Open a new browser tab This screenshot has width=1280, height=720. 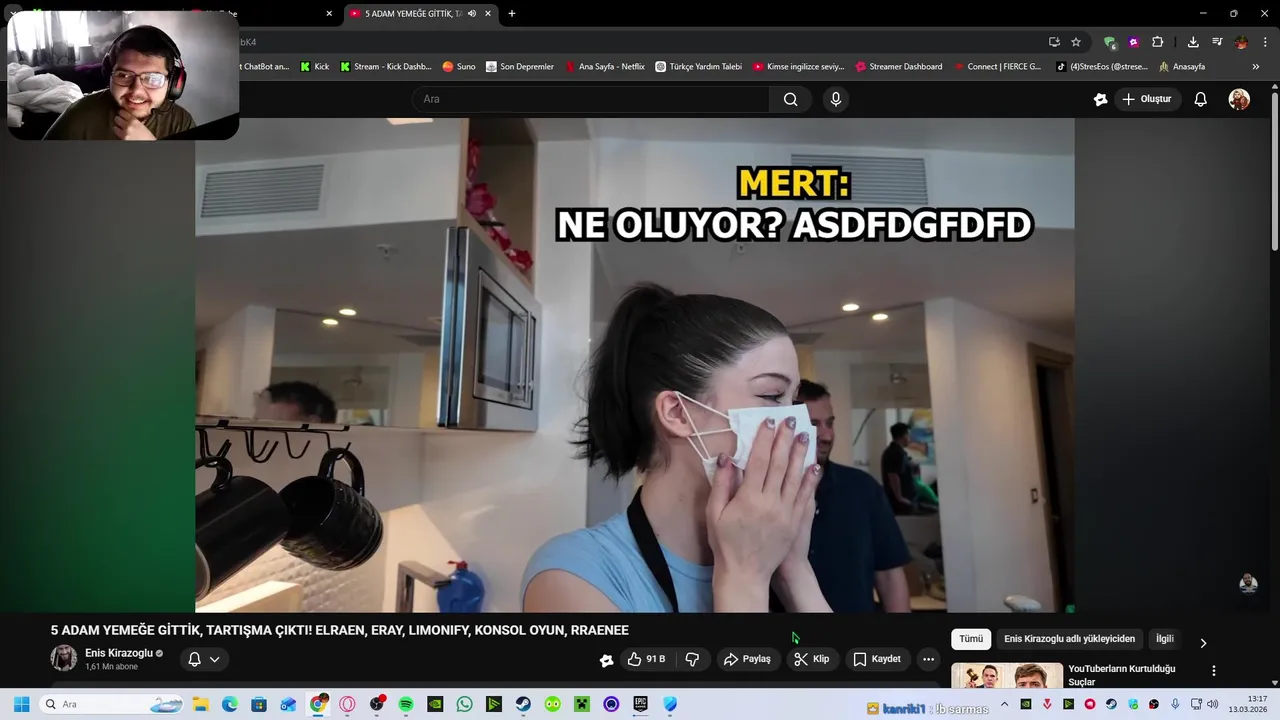(512, 14)
